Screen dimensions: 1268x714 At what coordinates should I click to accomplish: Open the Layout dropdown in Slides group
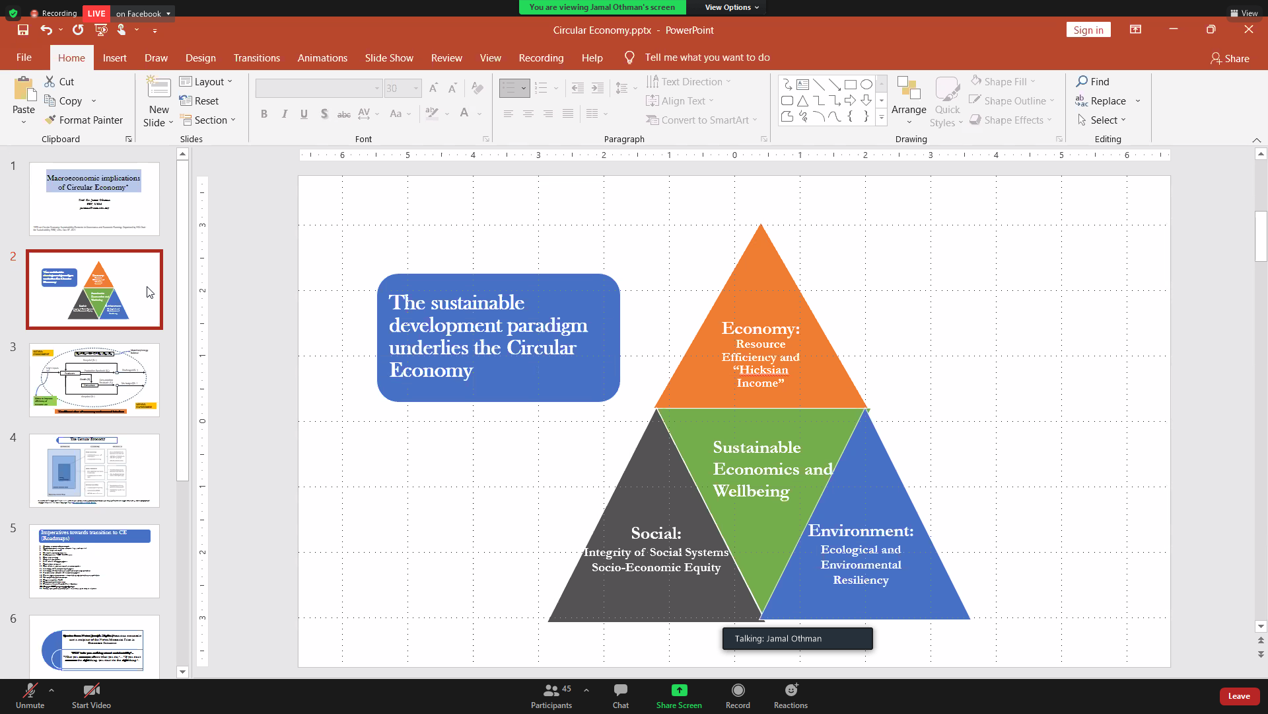point(207,82)
